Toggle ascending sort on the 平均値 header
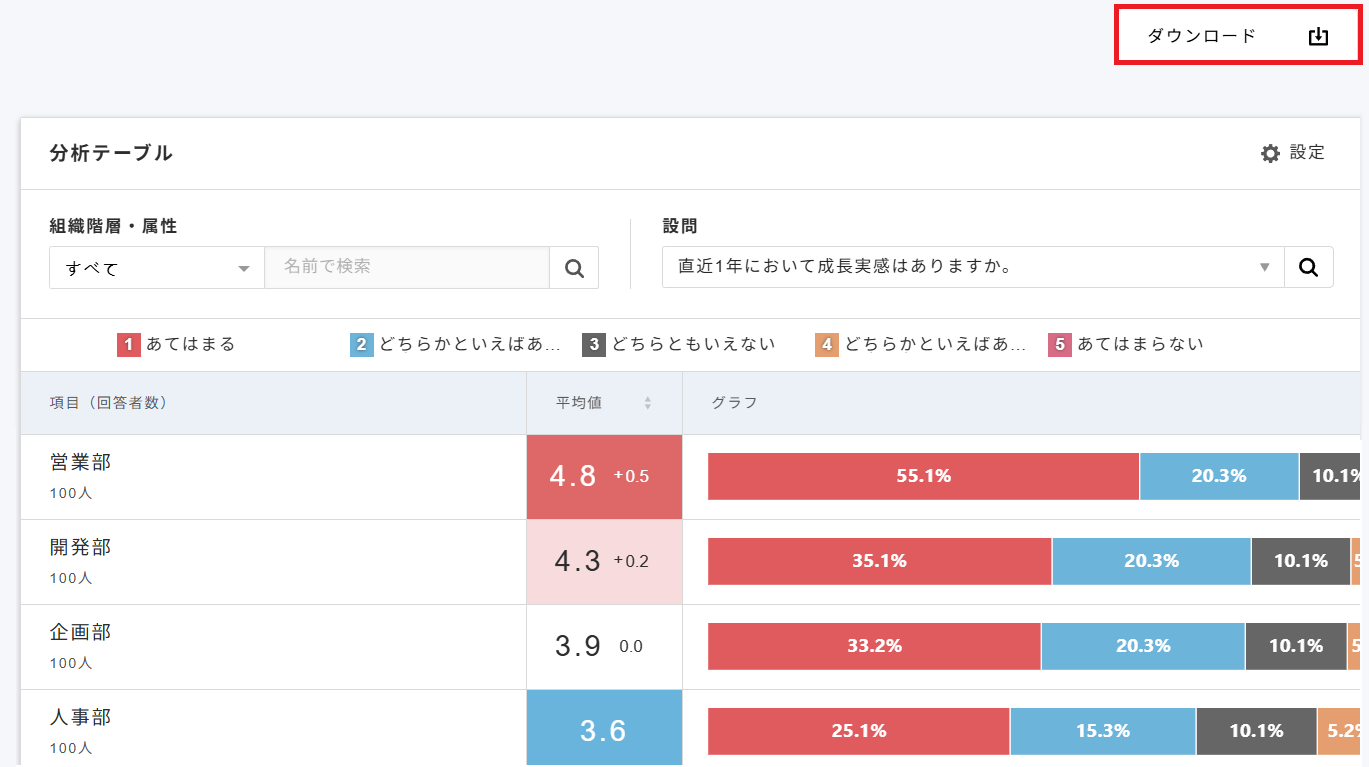1369x767 pixels. (x=647, y=400)
